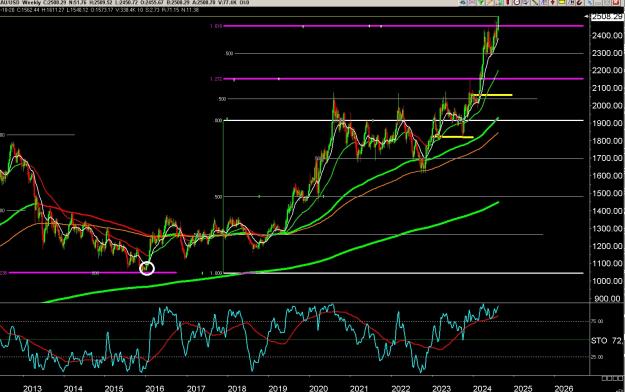Click the 1600.00 price axis label

606,176
